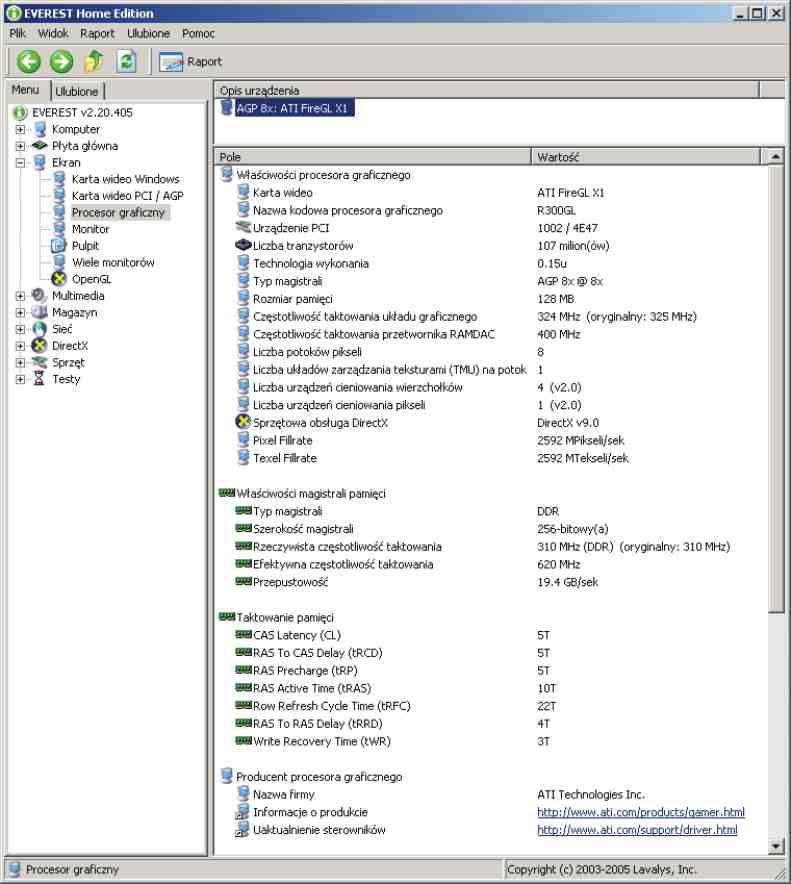Click the green Back arrow toolbar icon
This screenshot has width=791, height=884.
[28, 61]
